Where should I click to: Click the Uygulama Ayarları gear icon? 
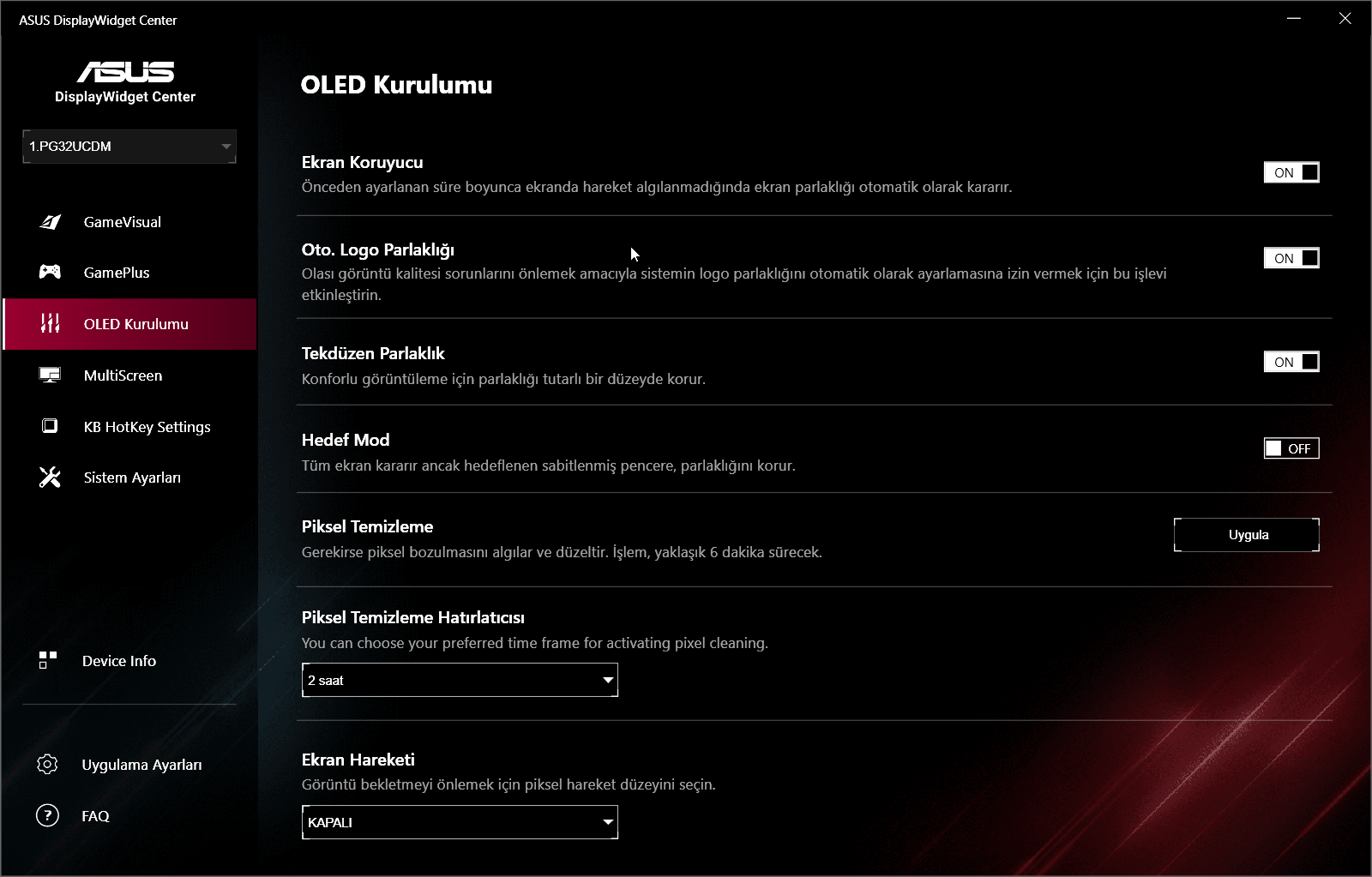coord(48,764)
